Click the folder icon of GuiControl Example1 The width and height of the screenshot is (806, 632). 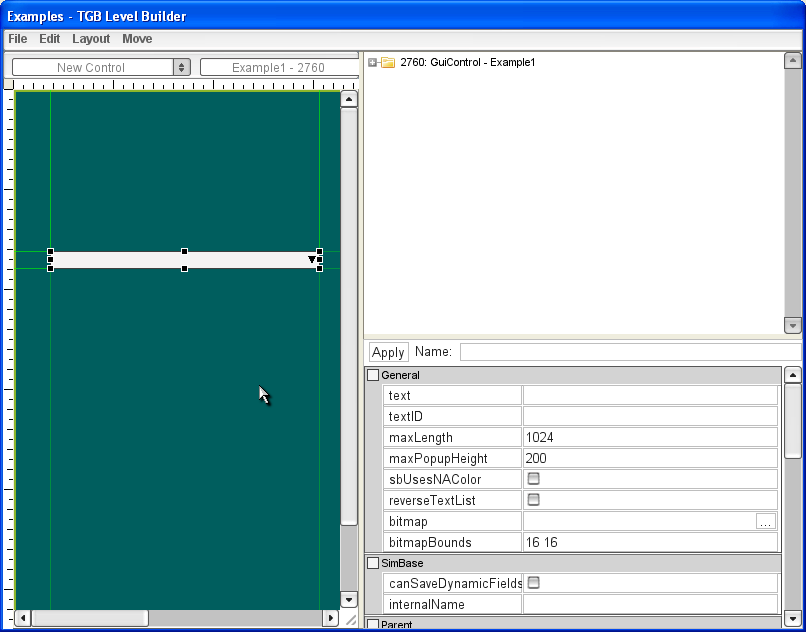pos(388,62)
